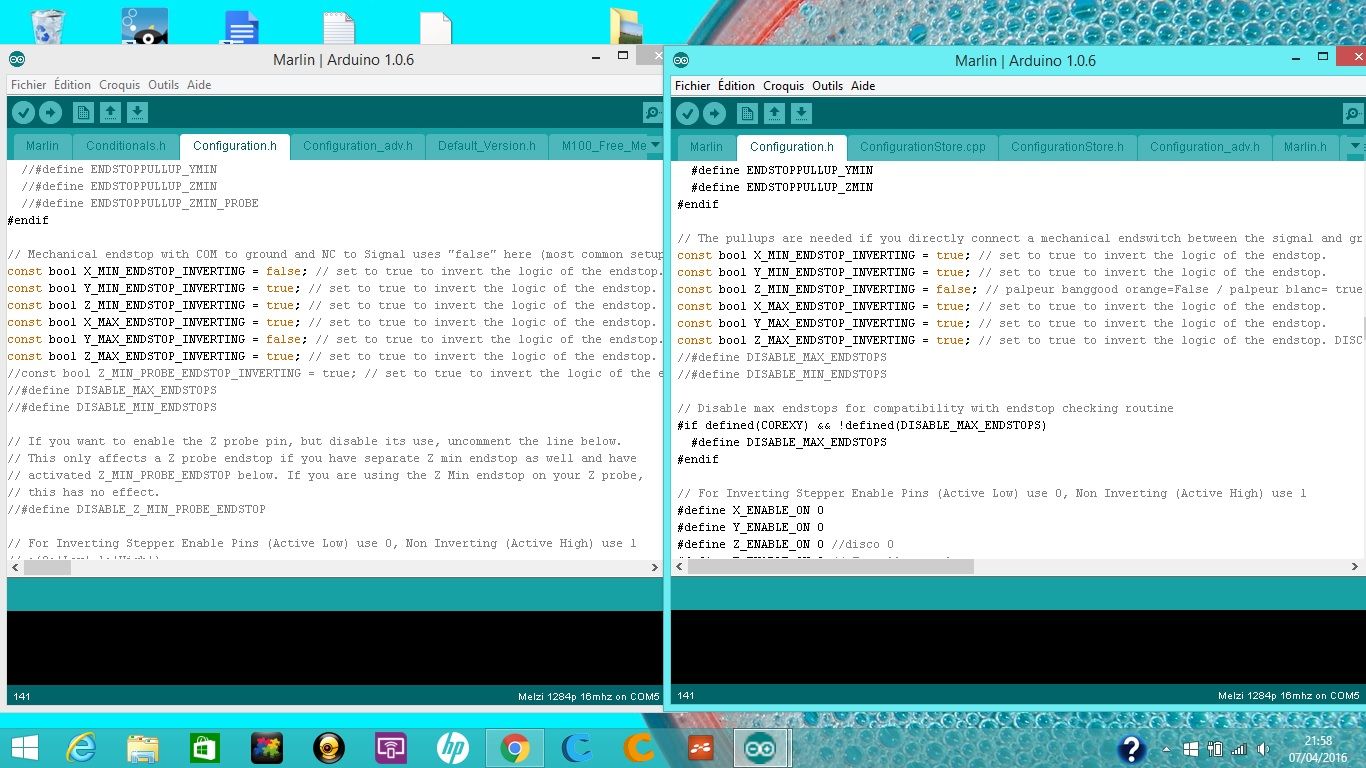Screen dimensions: 1366x768
Task: Click the Arduino icon in the taskbar
Action: [x=760, y=748]
